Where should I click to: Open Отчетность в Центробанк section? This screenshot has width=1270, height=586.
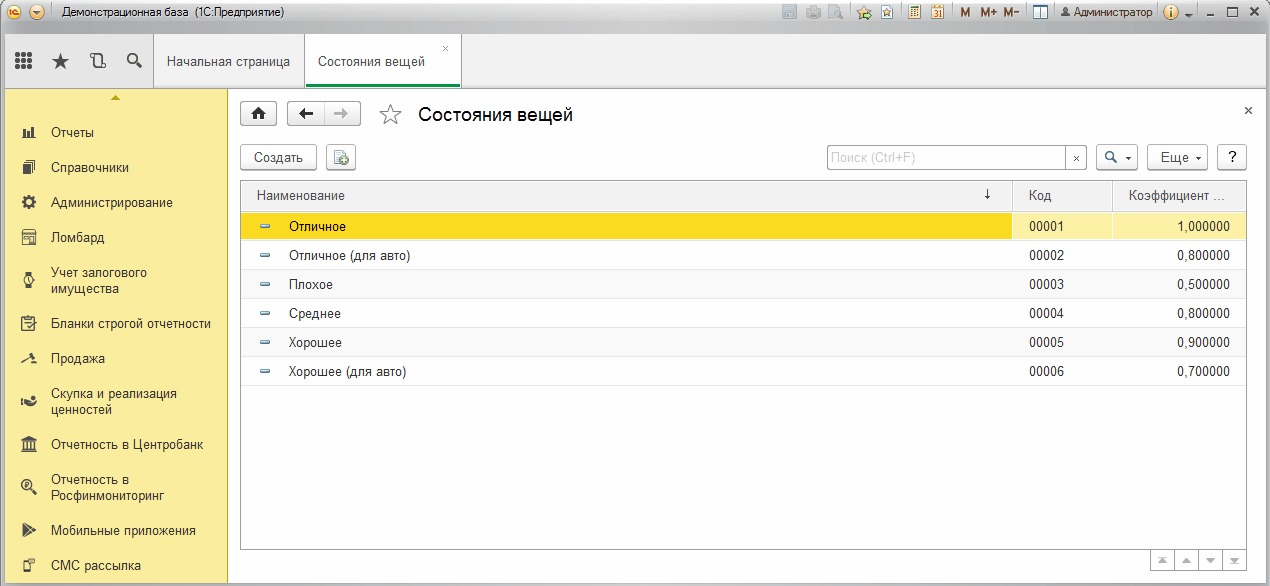click(116, 444)
